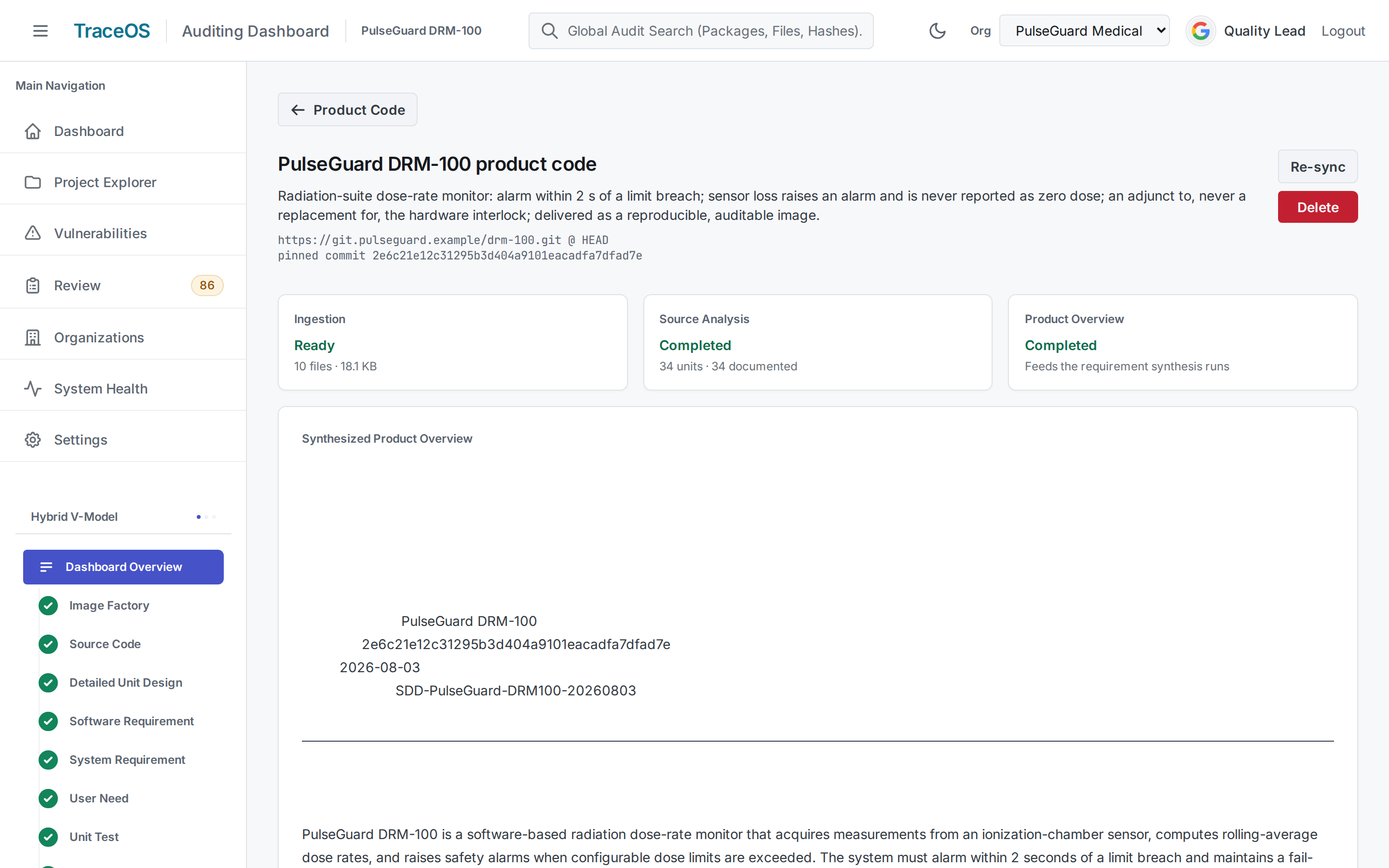Open the hamburger menu icon
The height and width of the screenshot is (868, 1389).
40,31
